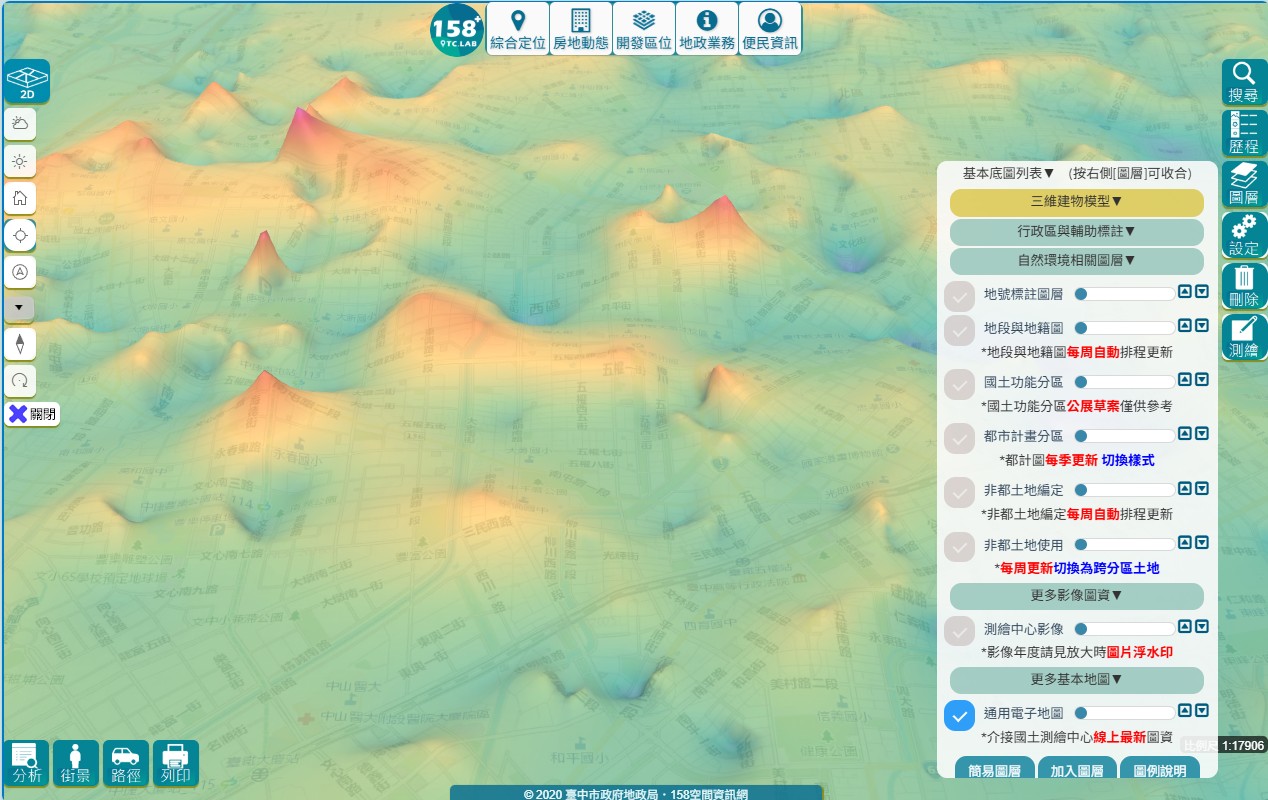Open 街景 street view
The image size is (1268, 800).
tap(76, 763)
